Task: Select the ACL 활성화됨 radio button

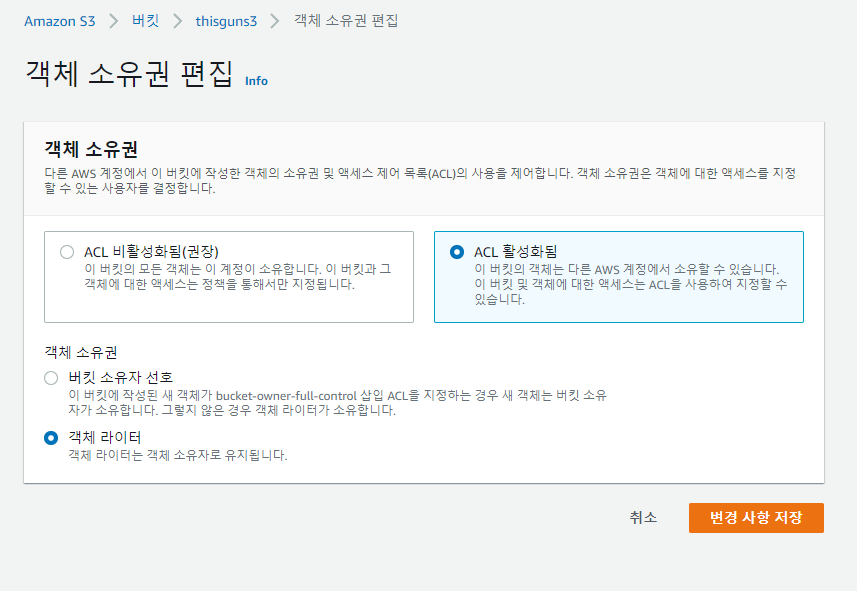Action: 457,252
